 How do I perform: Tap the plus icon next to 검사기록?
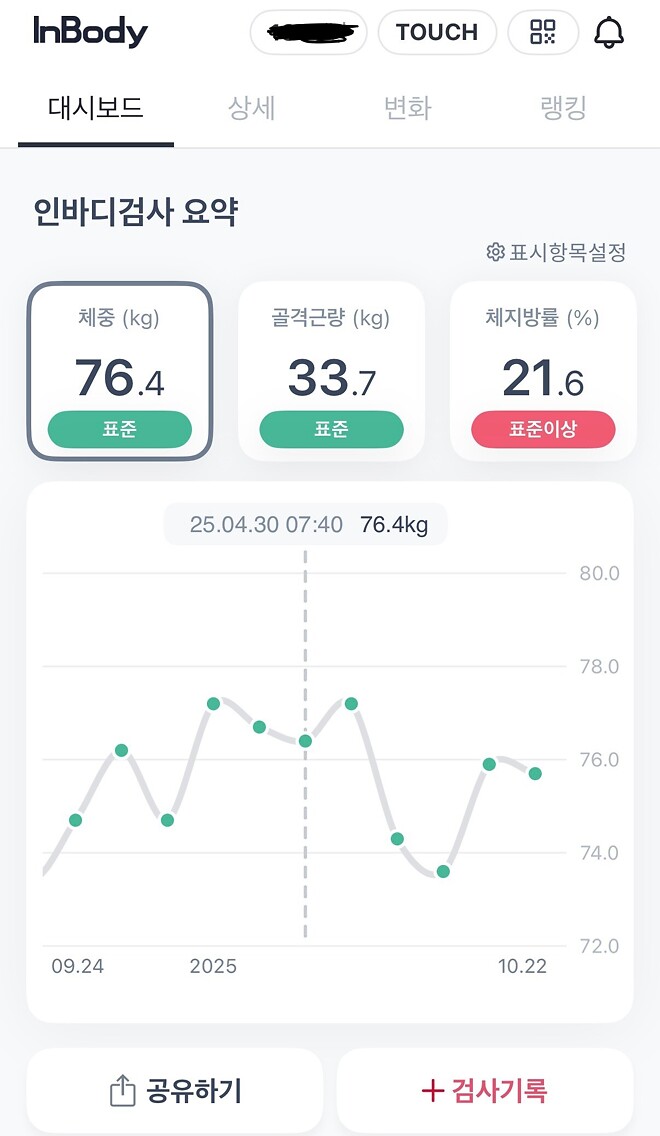pyautogui.click(x=436, y=1090)
